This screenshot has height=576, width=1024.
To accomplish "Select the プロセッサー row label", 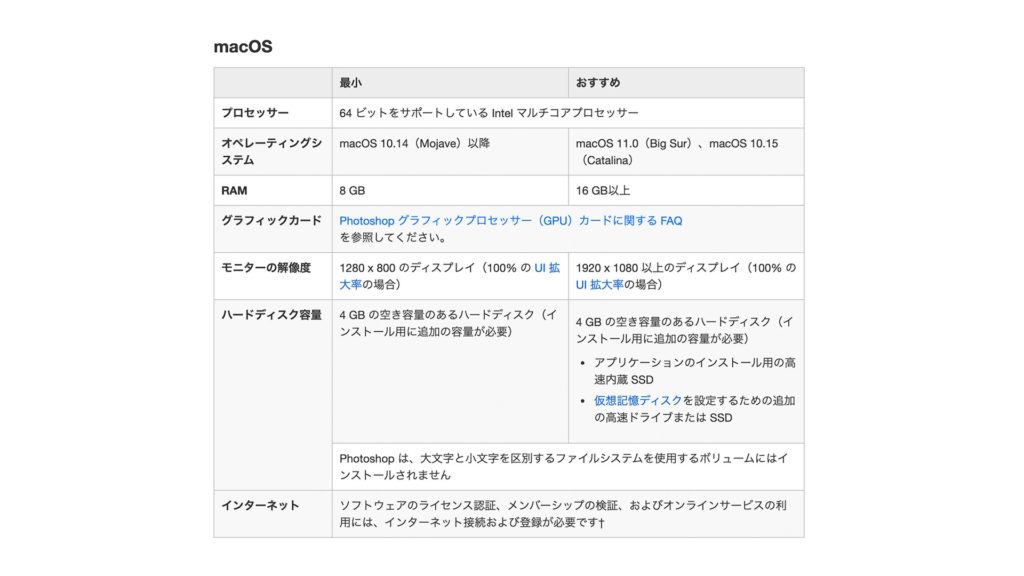I will click(255, 113).
